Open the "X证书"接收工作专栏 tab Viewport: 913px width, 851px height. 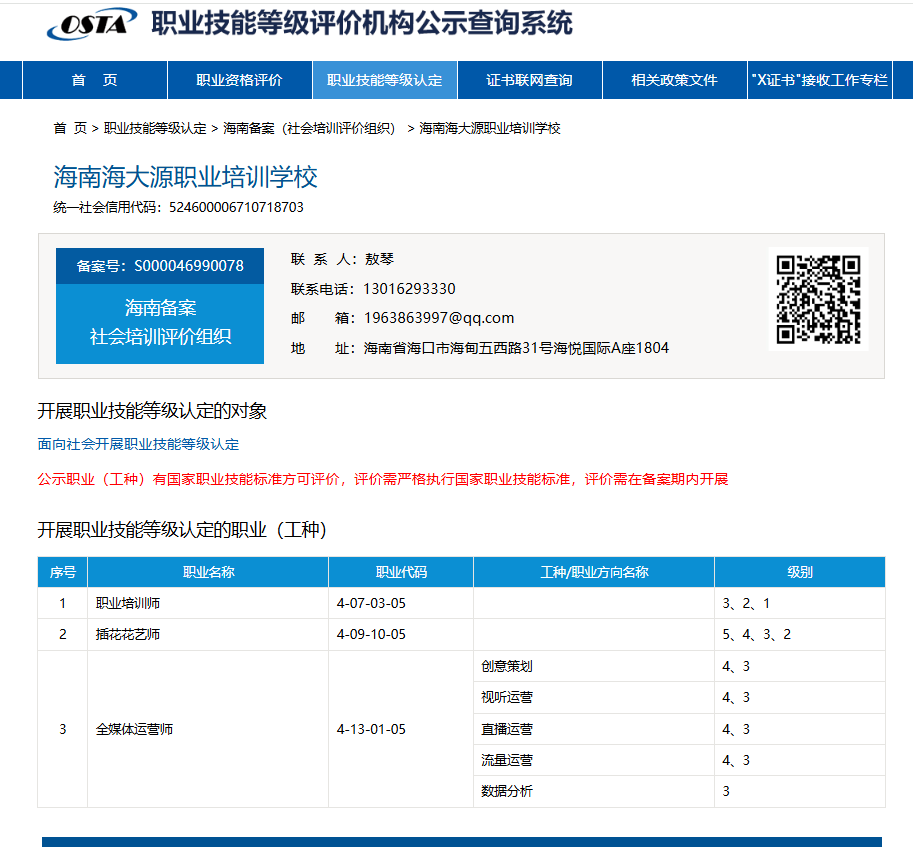(819, 80)
